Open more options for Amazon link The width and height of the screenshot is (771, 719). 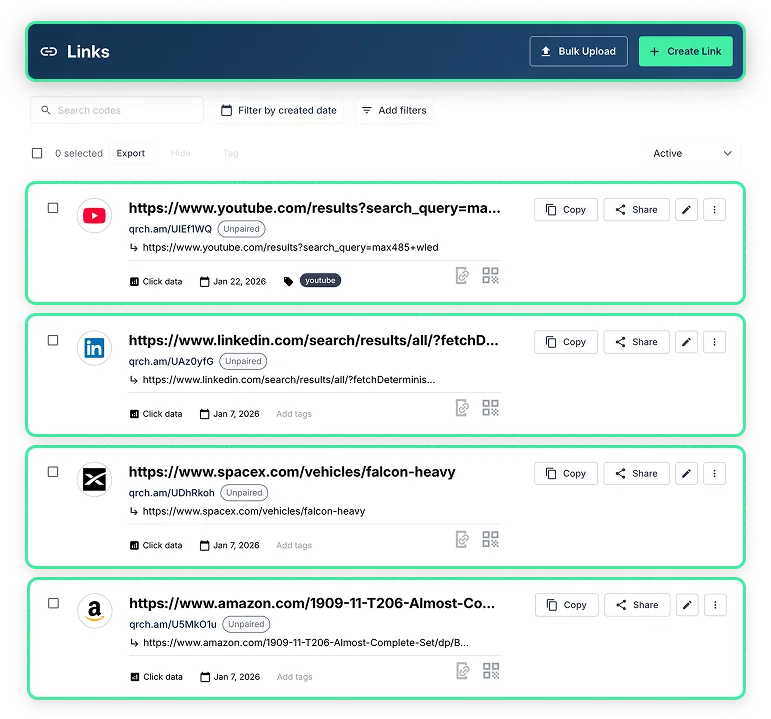(715, 605)
